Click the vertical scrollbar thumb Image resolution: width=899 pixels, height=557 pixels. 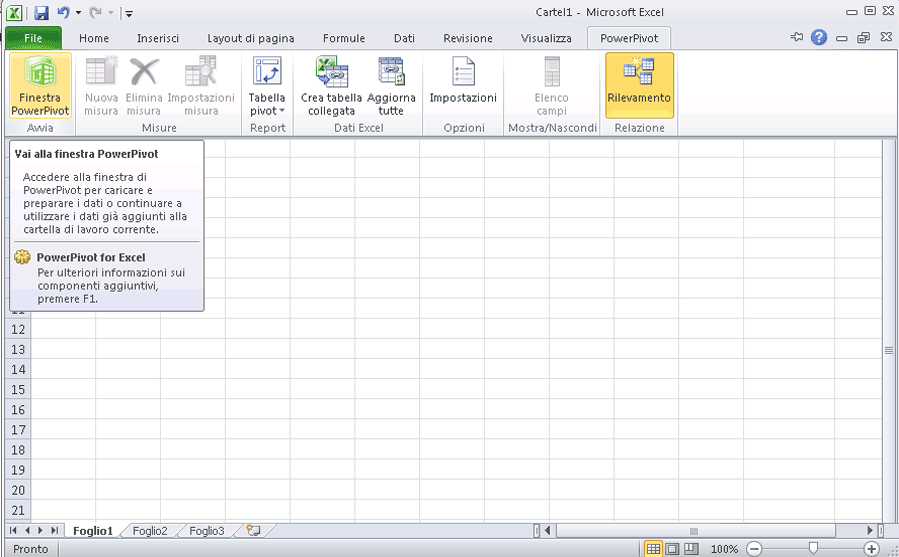click(x=889, y=350)
